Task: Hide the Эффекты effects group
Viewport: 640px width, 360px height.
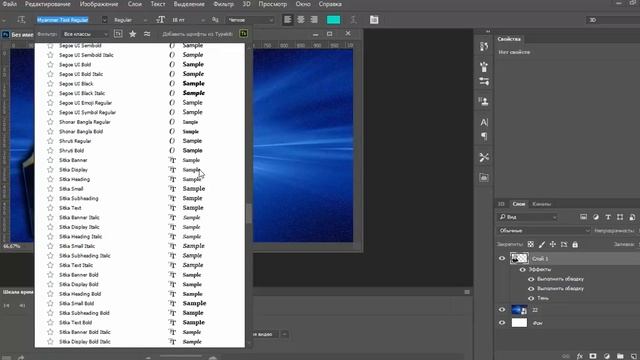Action: click(x=522, y=269)
